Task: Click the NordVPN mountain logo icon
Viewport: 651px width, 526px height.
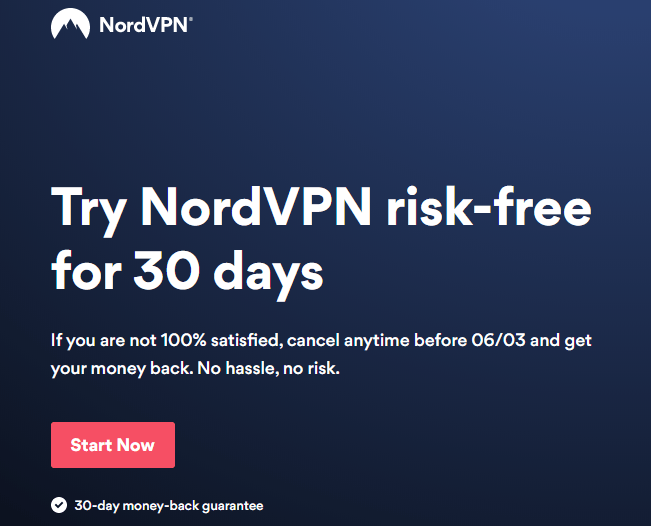Action: 70,24
